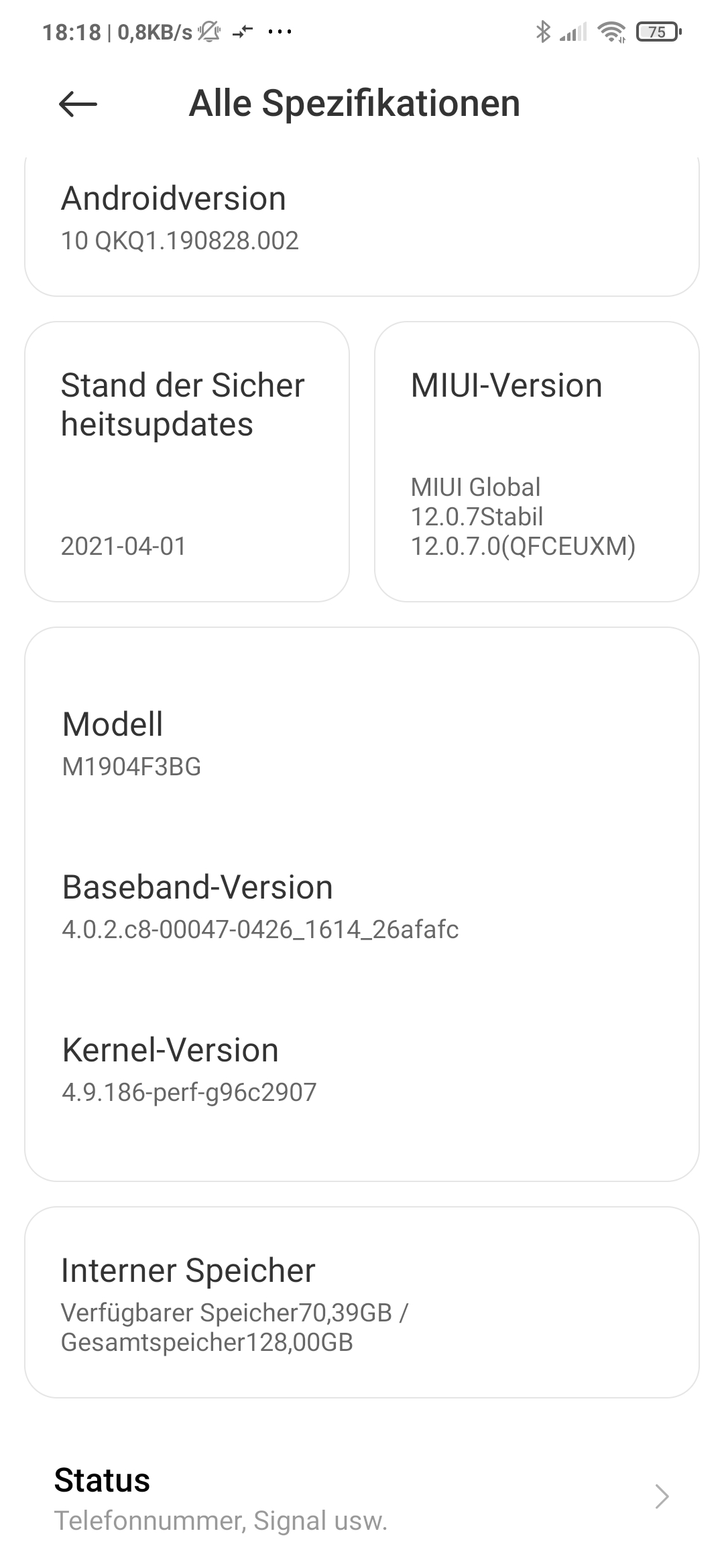Open the Interner Speicher card
Image resolution: width=724 pixels, height=1568 pixels.
click(x=362, y=1303)
